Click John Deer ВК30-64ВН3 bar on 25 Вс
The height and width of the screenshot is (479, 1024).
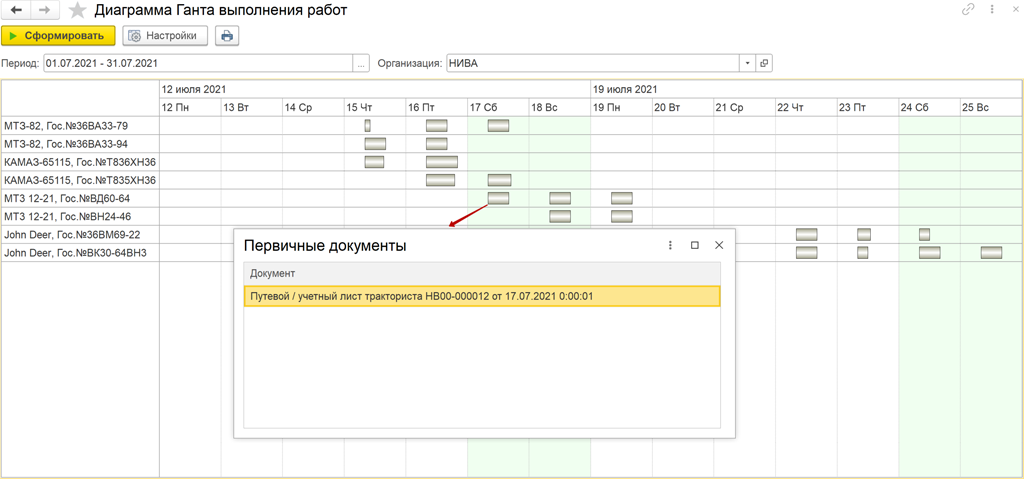click(x=991, y=253)
